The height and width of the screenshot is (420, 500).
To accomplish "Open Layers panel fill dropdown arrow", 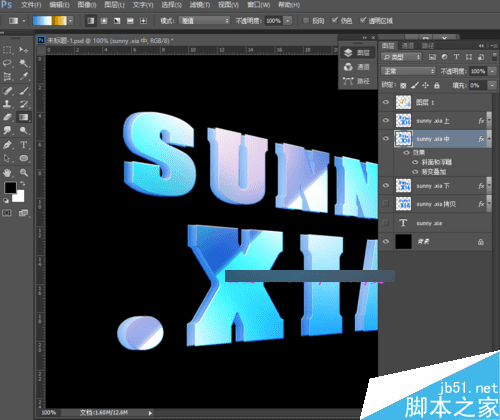I will [x=492, y=86].
